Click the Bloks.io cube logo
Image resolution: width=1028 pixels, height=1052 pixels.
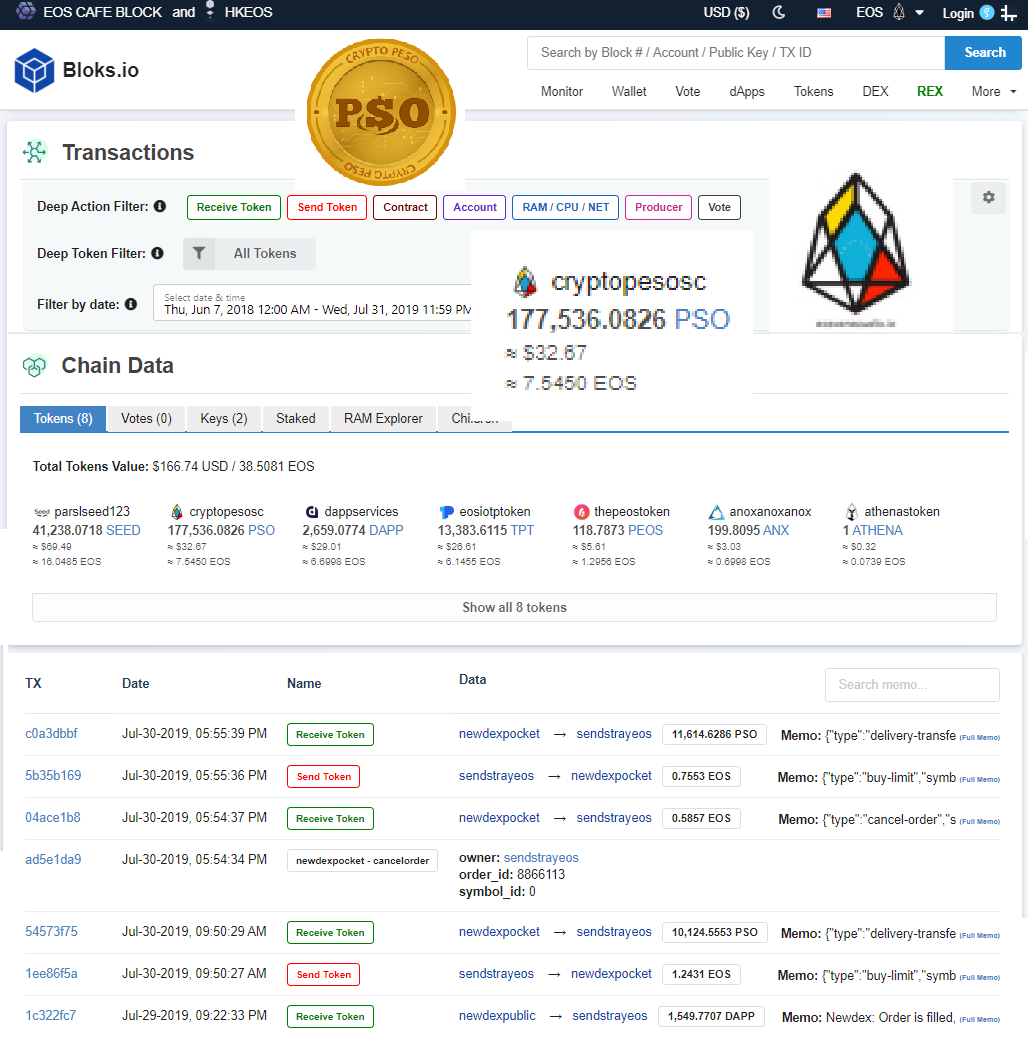[x=34, y=70]
